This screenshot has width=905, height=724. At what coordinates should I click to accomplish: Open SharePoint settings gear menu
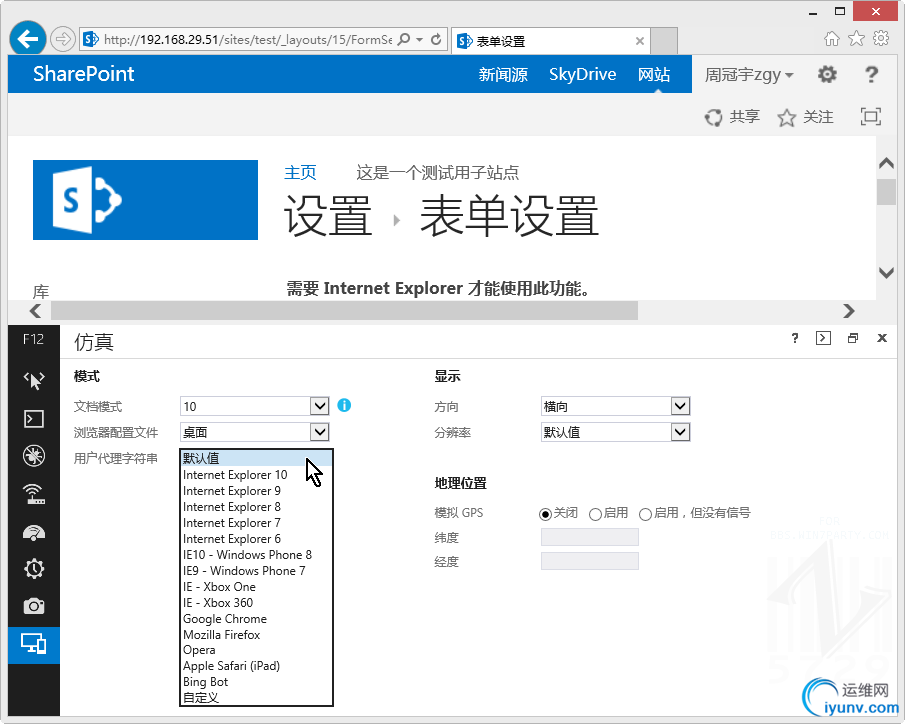[827, 74]
